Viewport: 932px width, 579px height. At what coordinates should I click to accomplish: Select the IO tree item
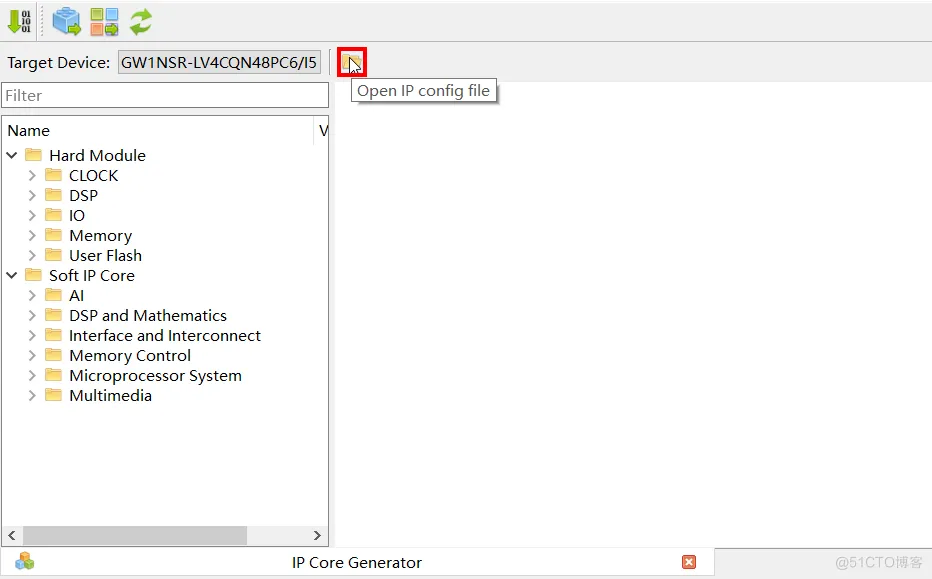77,215
